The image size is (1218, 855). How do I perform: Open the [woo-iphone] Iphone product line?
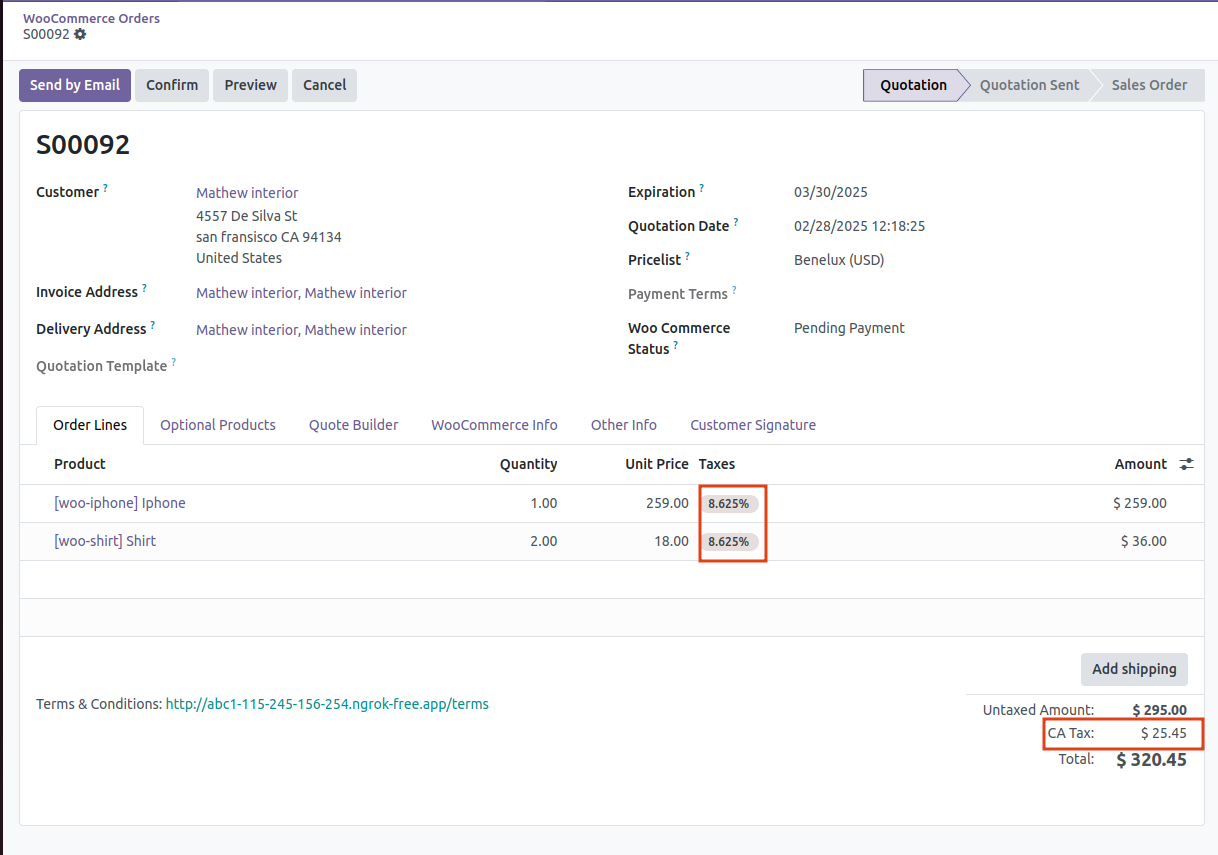click(x=120, y=503)
